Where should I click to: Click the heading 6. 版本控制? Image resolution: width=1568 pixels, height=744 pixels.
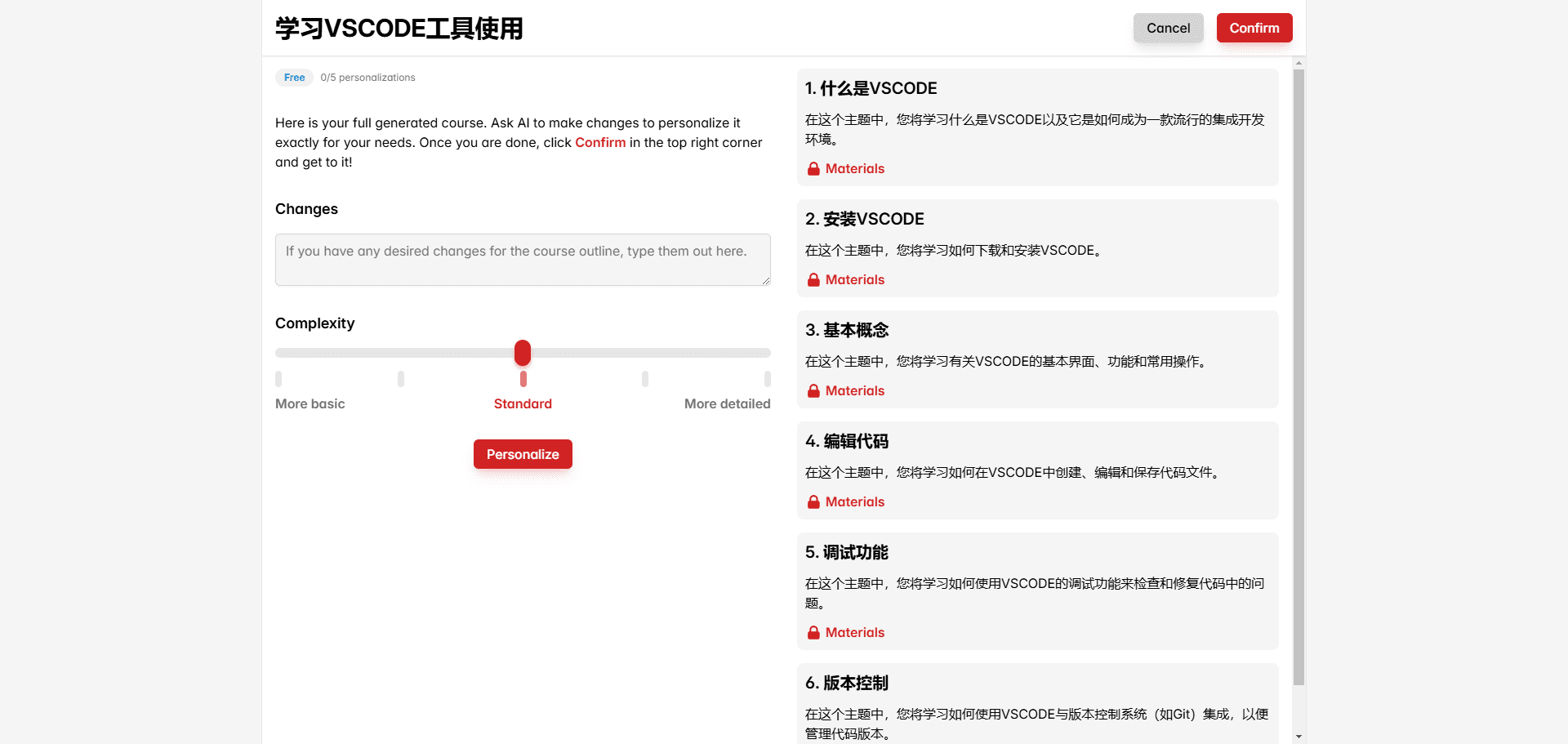[847, 683]
